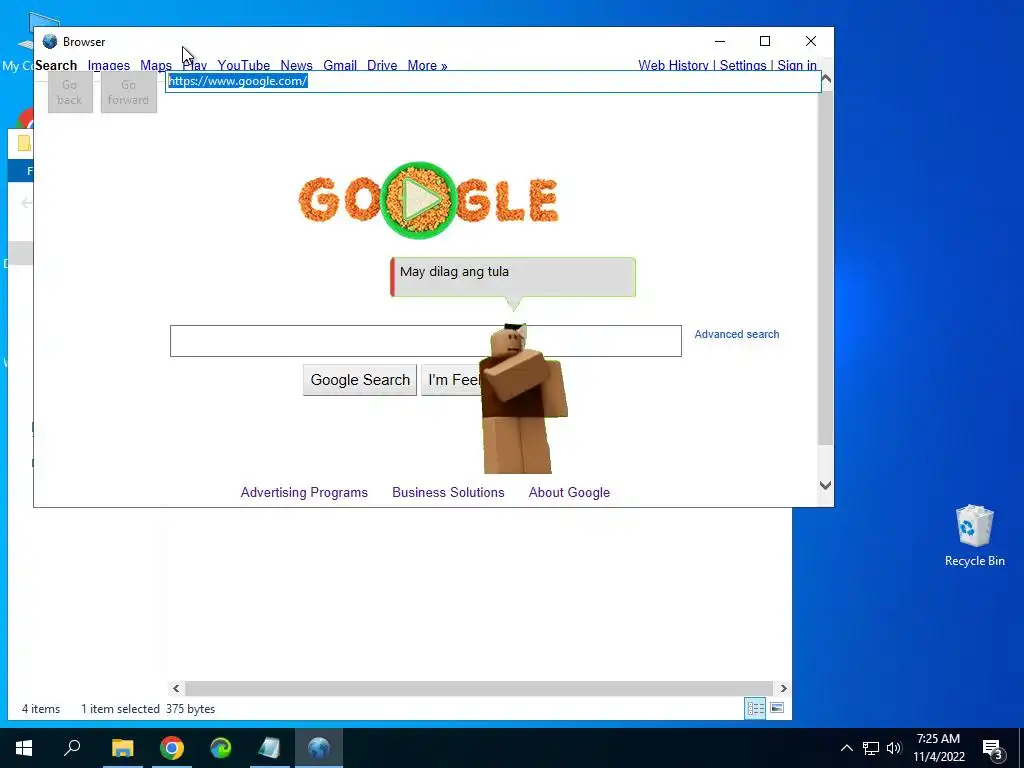The width and height of the screenshot is (1024, 768).
Task: Launch Microsoft Edge from the taskbar
Action: point(221,748)
